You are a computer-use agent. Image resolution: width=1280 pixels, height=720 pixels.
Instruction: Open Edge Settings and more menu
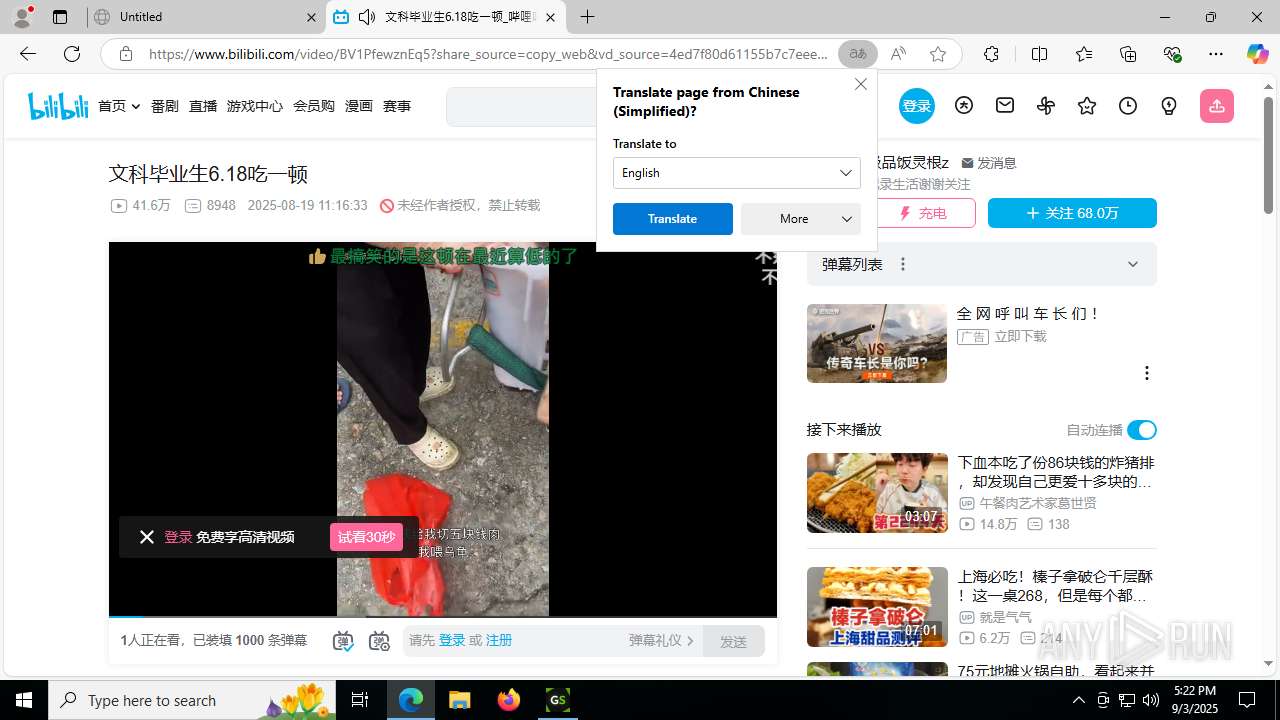1216,54
